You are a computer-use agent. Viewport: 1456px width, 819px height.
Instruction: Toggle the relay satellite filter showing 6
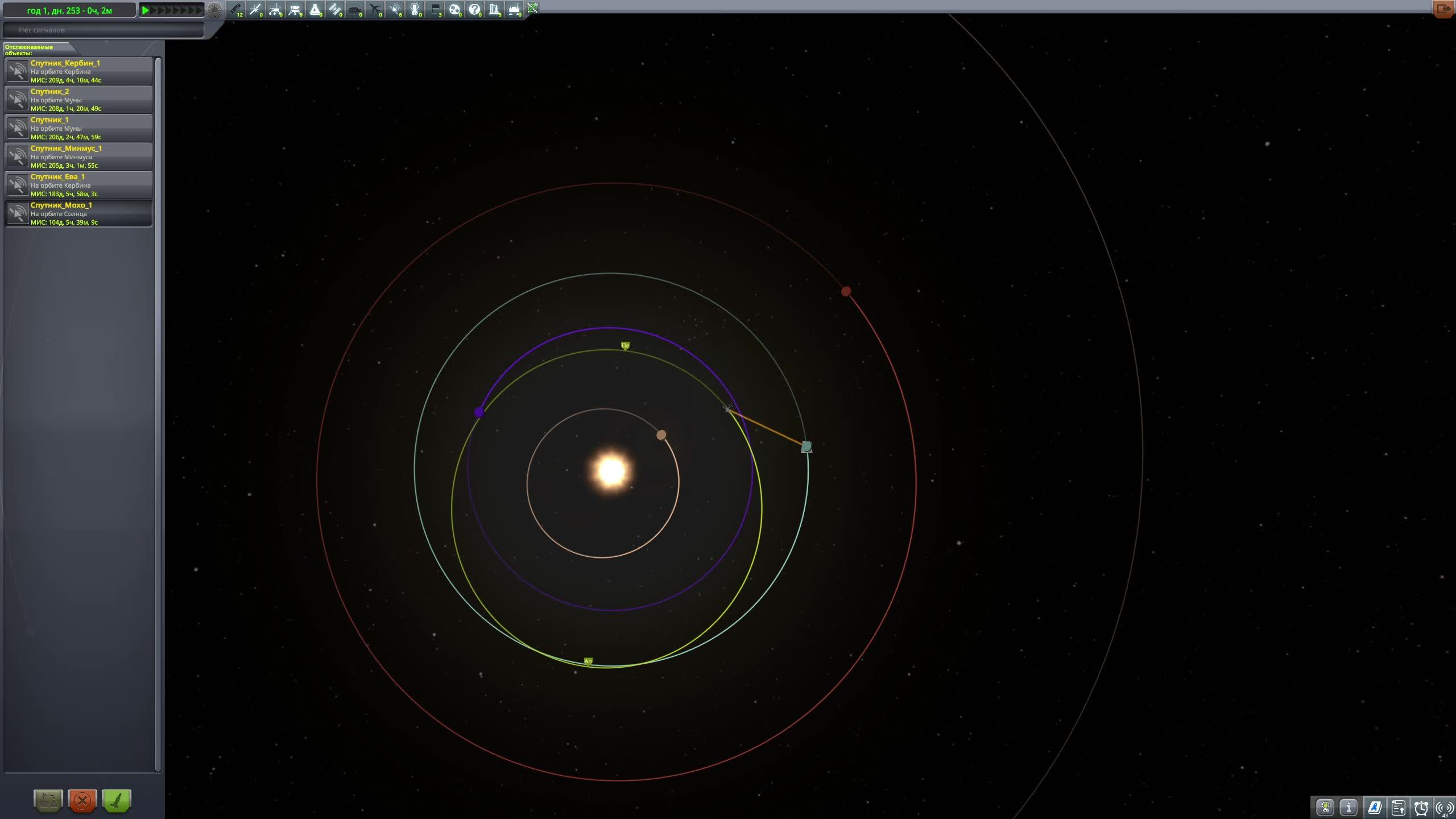(x=395, y=9)
